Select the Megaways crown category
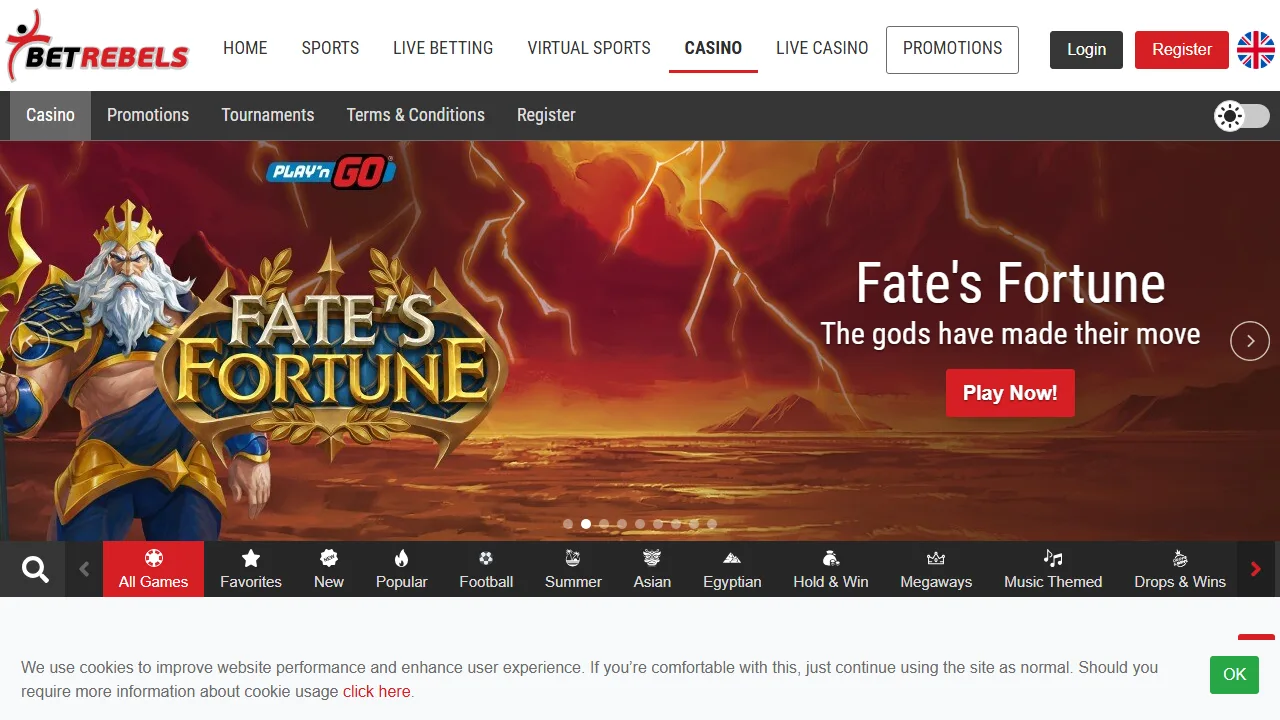The height and width of the screenshot is (720, 1280). 936,569
